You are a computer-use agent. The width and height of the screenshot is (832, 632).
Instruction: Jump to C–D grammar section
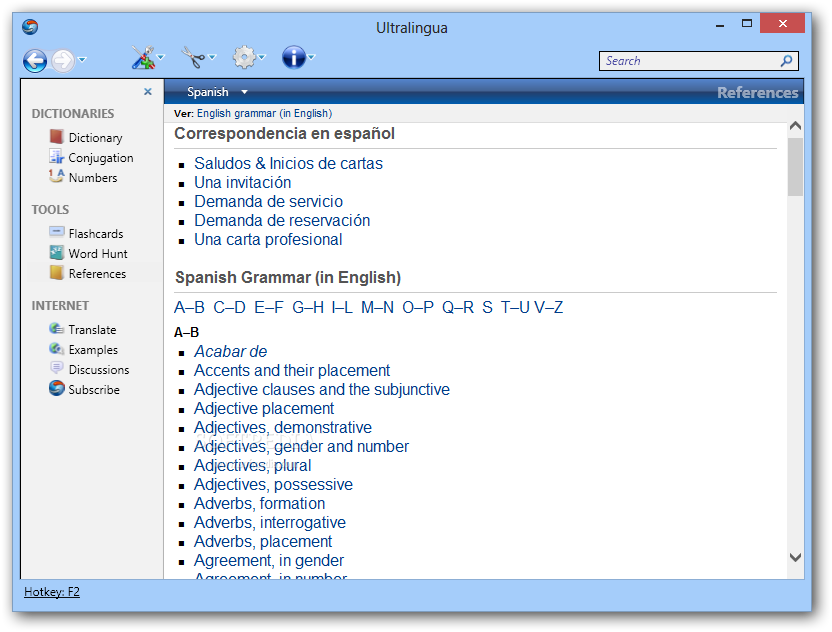229,307
